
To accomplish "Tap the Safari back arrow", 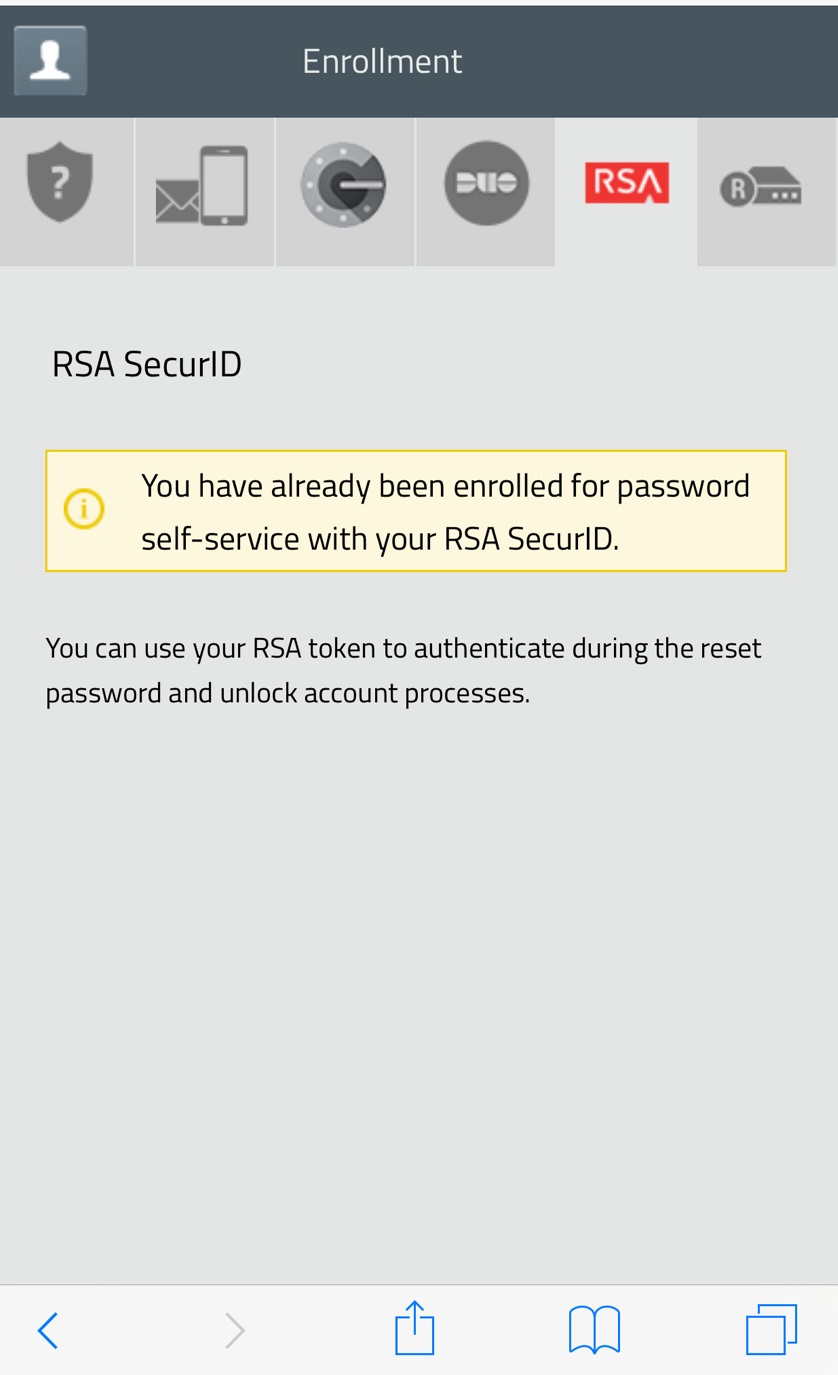I will pos(47,1330).
